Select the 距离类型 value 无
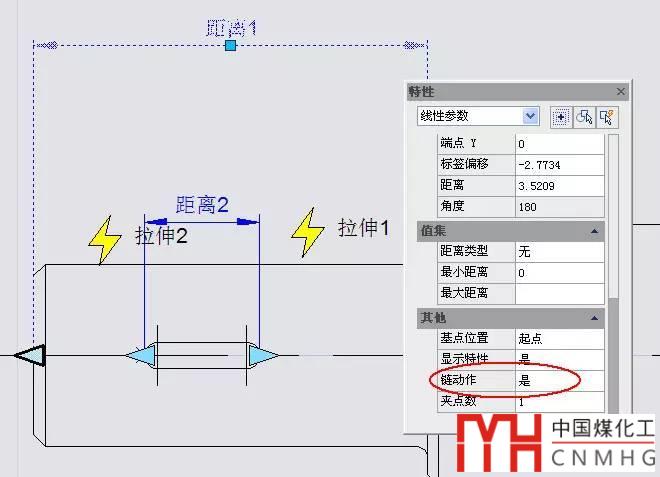The width and height of the screenshot is (660, 477). click(560, 252)
